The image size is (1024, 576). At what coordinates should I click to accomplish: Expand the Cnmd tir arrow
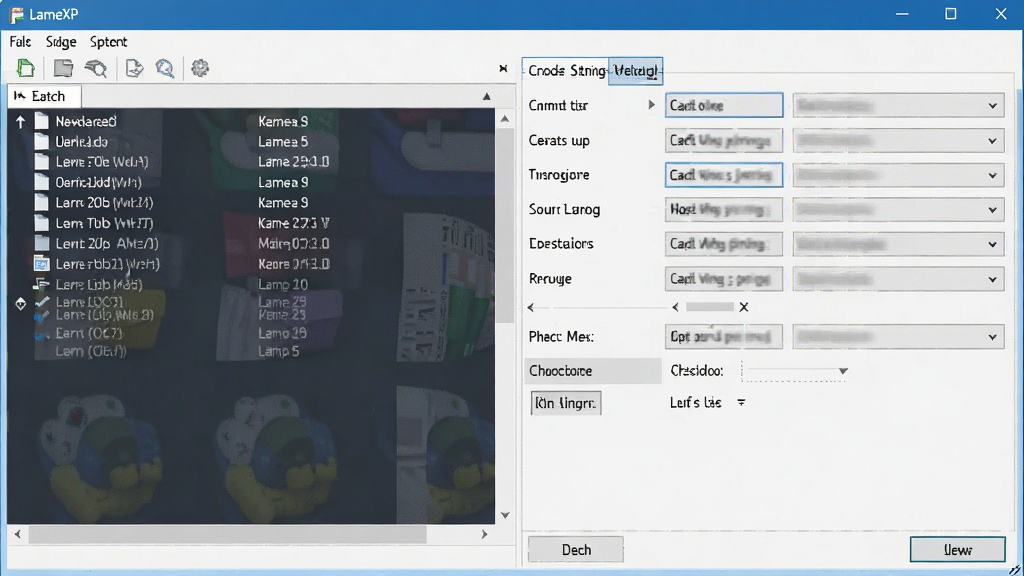coord(651,104)
